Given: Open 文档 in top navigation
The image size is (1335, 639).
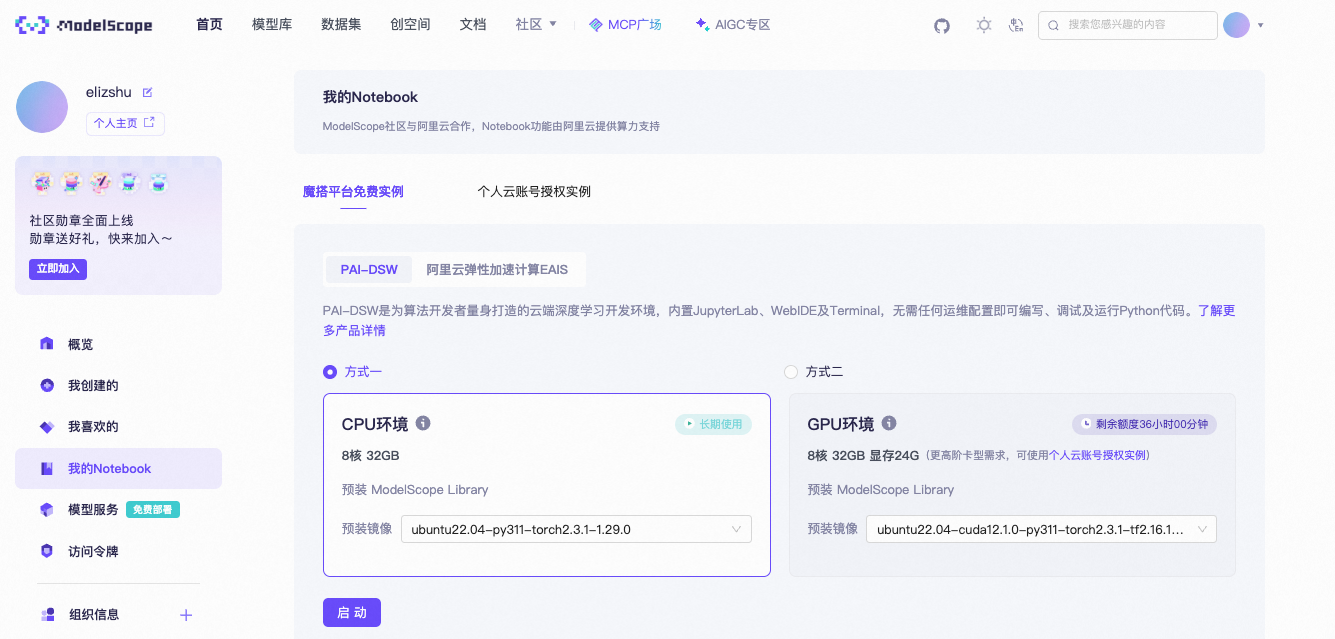Looking at the screenshot, I should pos(473,25).
